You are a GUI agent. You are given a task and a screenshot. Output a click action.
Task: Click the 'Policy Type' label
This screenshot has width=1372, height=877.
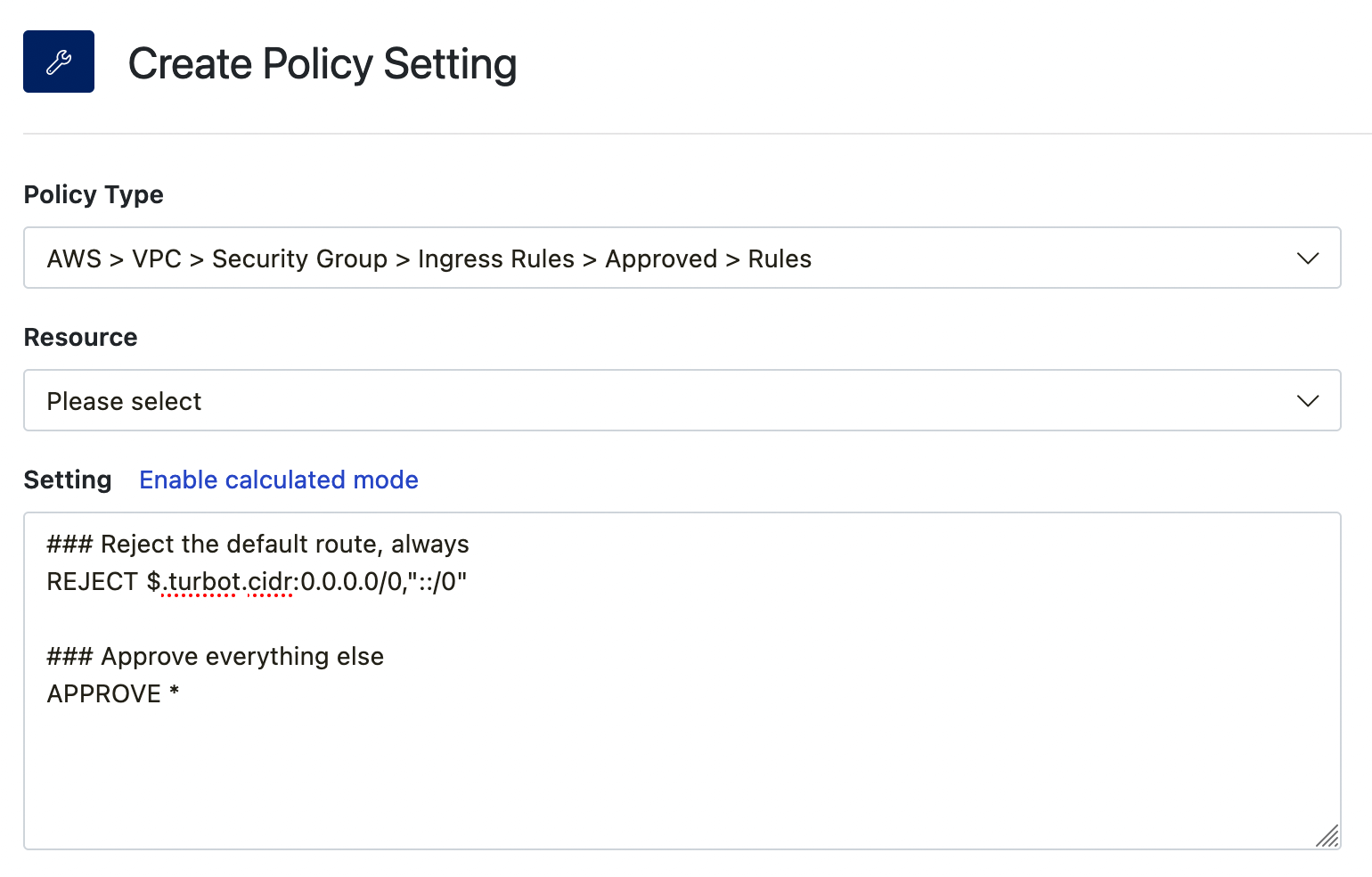(x=94, y=194)
